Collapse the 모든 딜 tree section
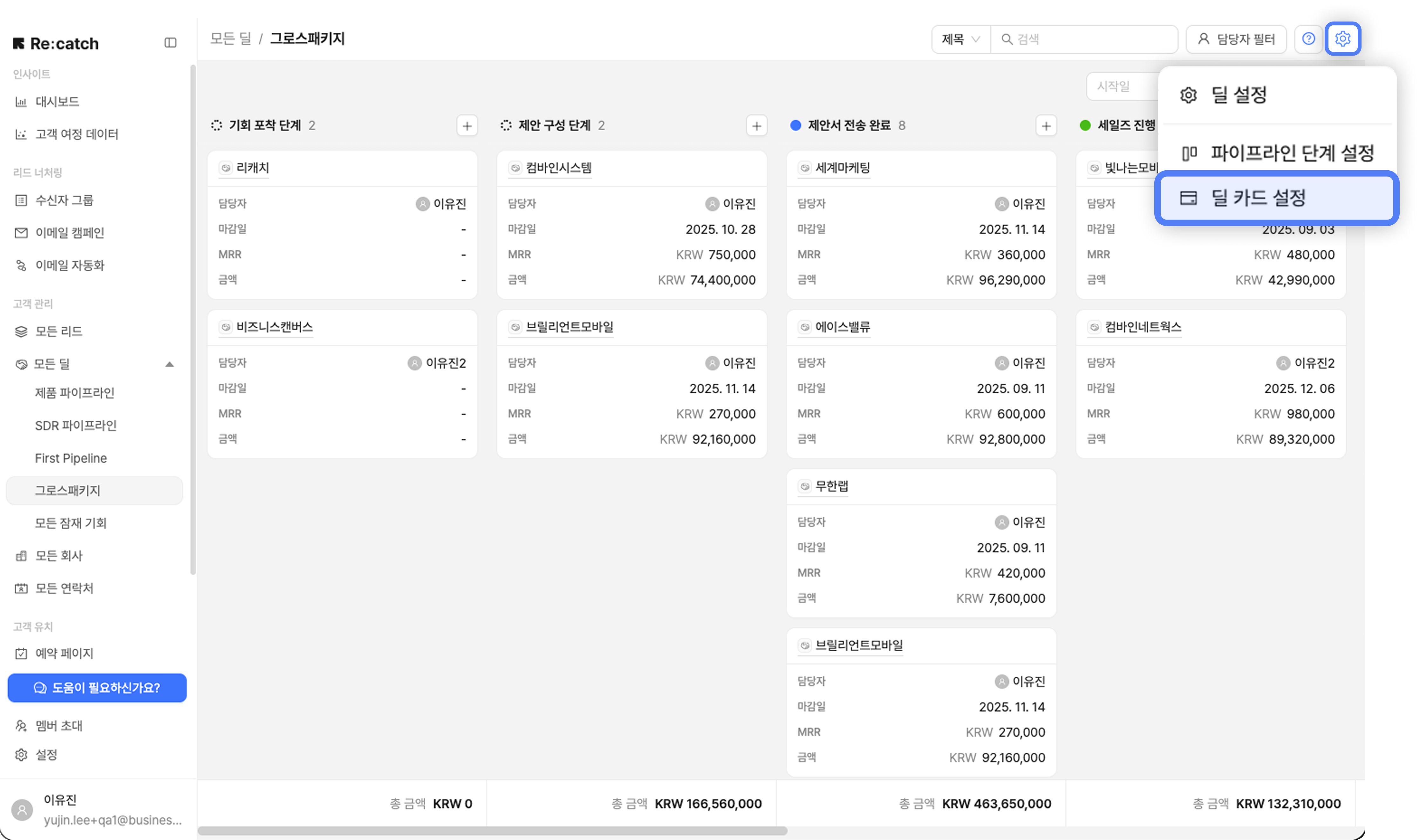 (169, 364)
